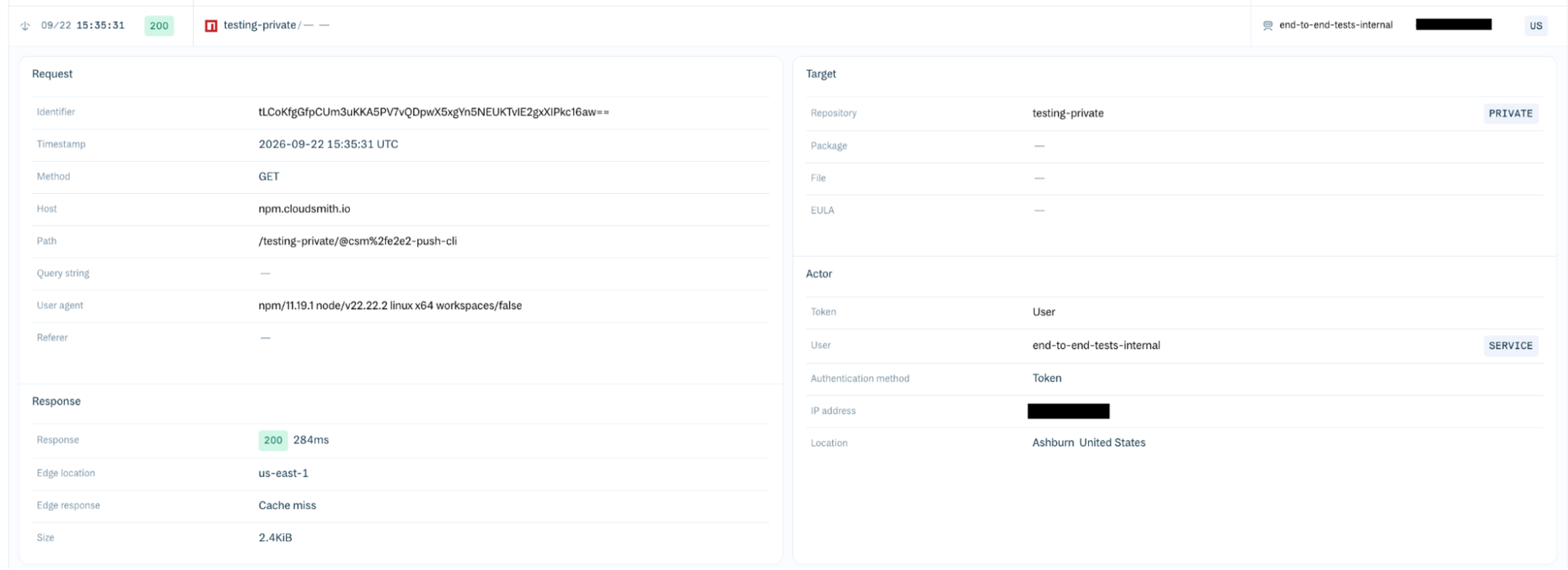Click the 284ms response time
The width and height of the screenshot is (1568, 570).
click(x=311, y=440)
